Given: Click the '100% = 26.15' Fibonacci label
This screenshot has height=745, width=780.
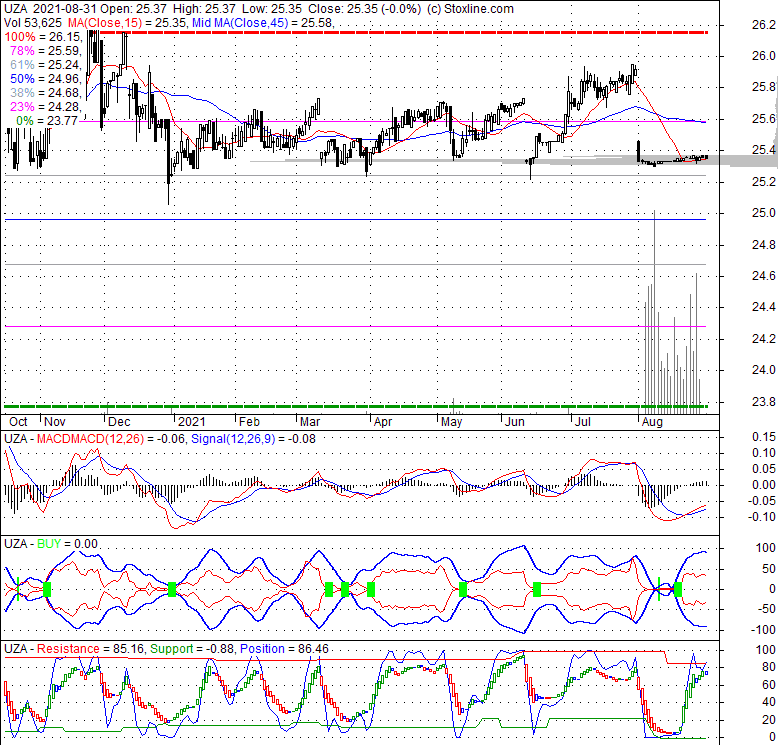Looking at the screenshot, I should pyautogui.click(x=42, y=37).
